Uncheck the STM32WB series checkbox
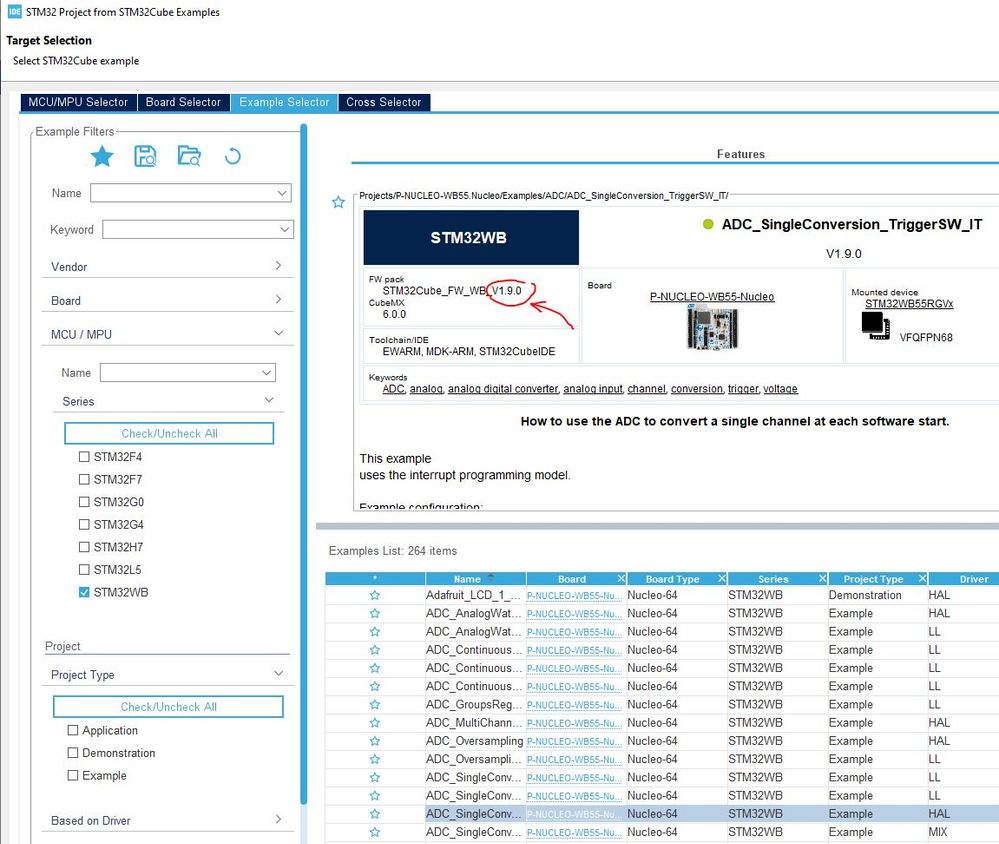 click(83, 592)
